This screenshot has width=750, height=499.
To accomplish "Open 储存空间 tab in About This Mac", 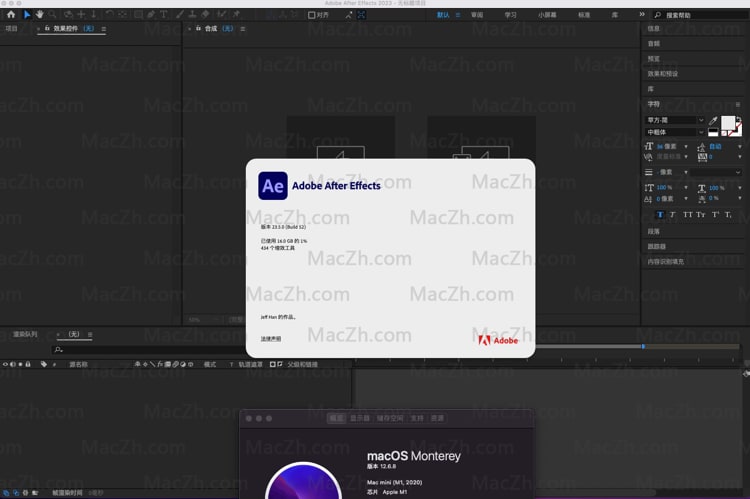I will pos(390,418).
